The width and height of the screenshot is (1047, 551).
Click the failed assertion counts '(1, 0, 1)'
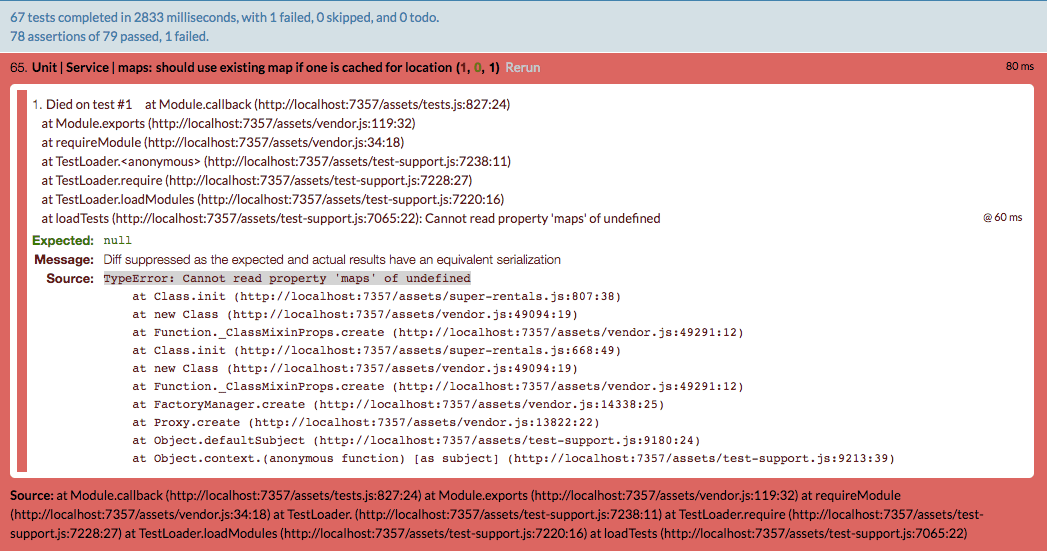tap(477, 67)
